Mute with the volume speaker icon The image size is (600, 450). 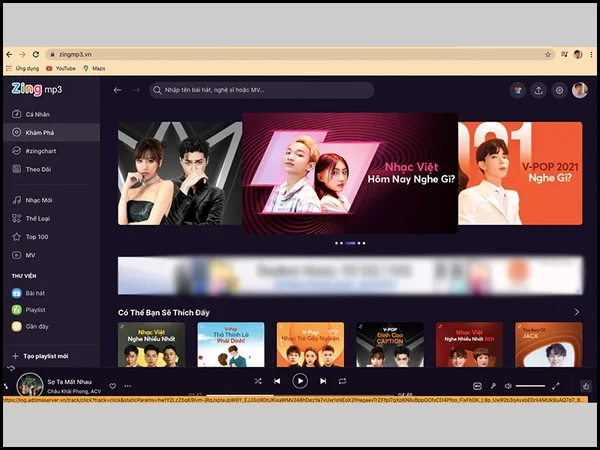[x=508, y=386]
